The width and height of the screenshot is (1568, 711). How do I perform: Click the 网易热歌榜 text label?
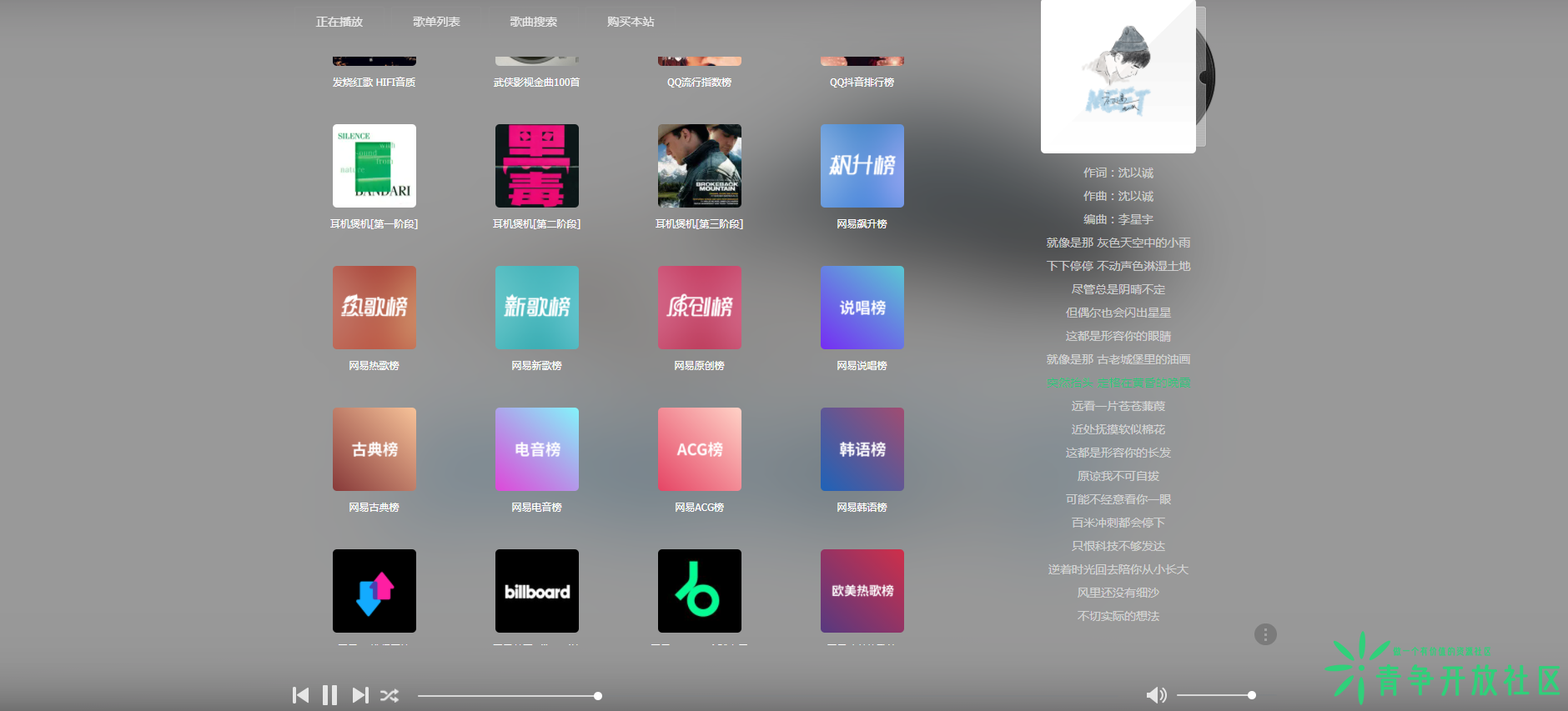[374, 366]
